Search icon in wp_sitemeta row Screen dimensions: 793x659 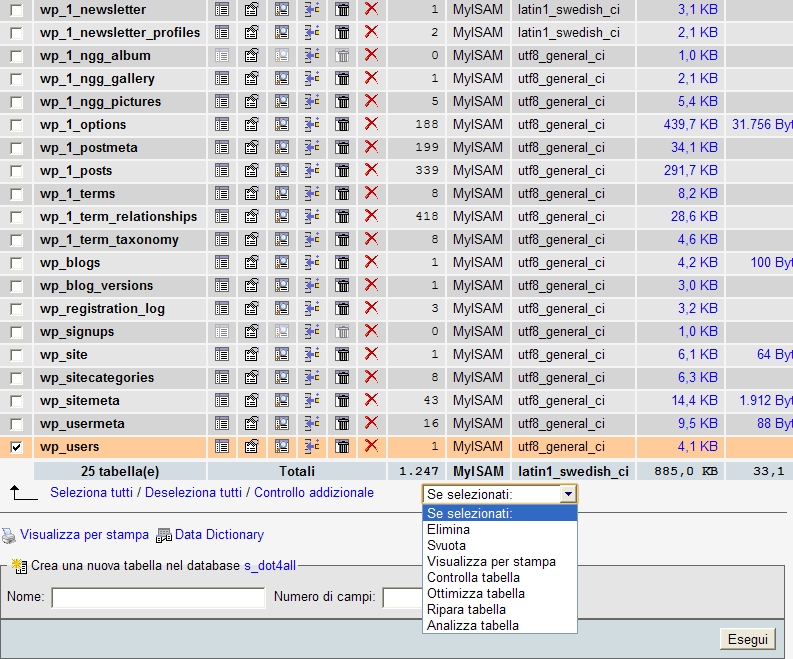(x=282, y=401)
